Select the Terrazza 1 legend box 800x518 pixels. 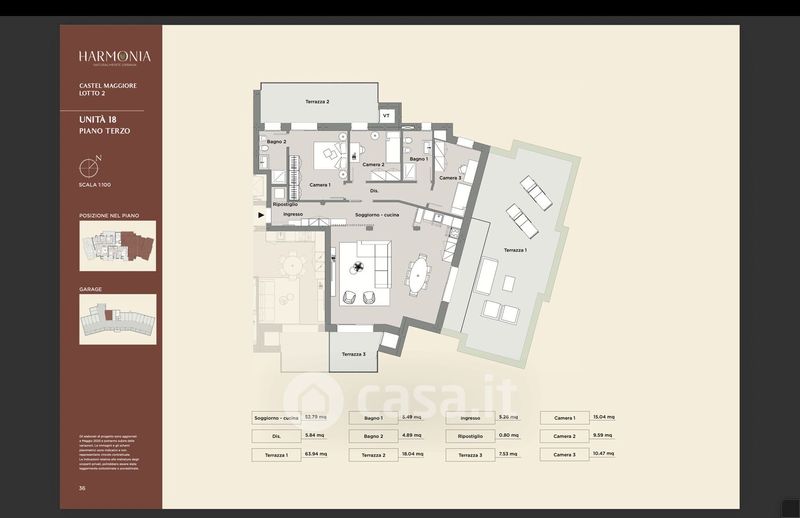(275, 454)
